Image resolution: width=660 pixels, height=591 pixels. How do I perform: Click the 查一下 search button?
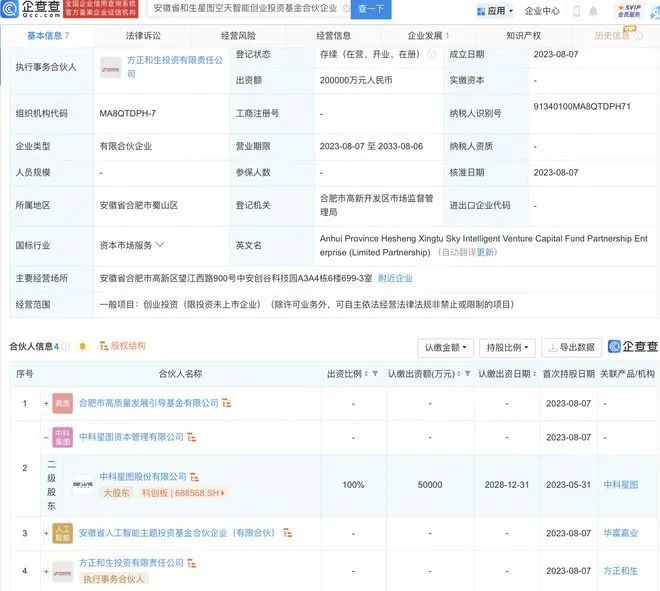tap(371, 10)
